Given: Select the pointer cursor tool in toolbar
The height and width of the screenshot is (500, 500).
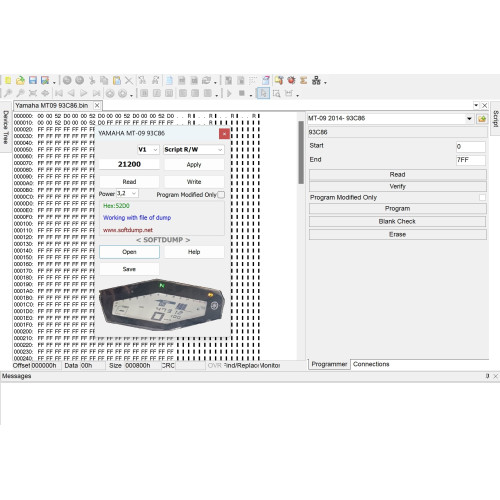Looking at the screenshot, I should point(263,93).
